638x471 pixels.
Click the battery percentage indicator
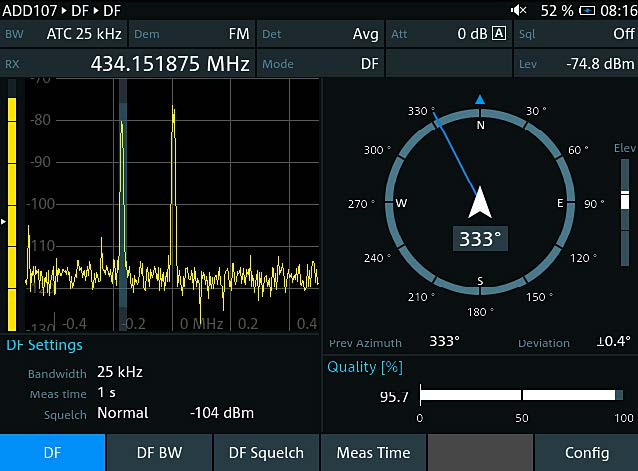coord(557,10)
